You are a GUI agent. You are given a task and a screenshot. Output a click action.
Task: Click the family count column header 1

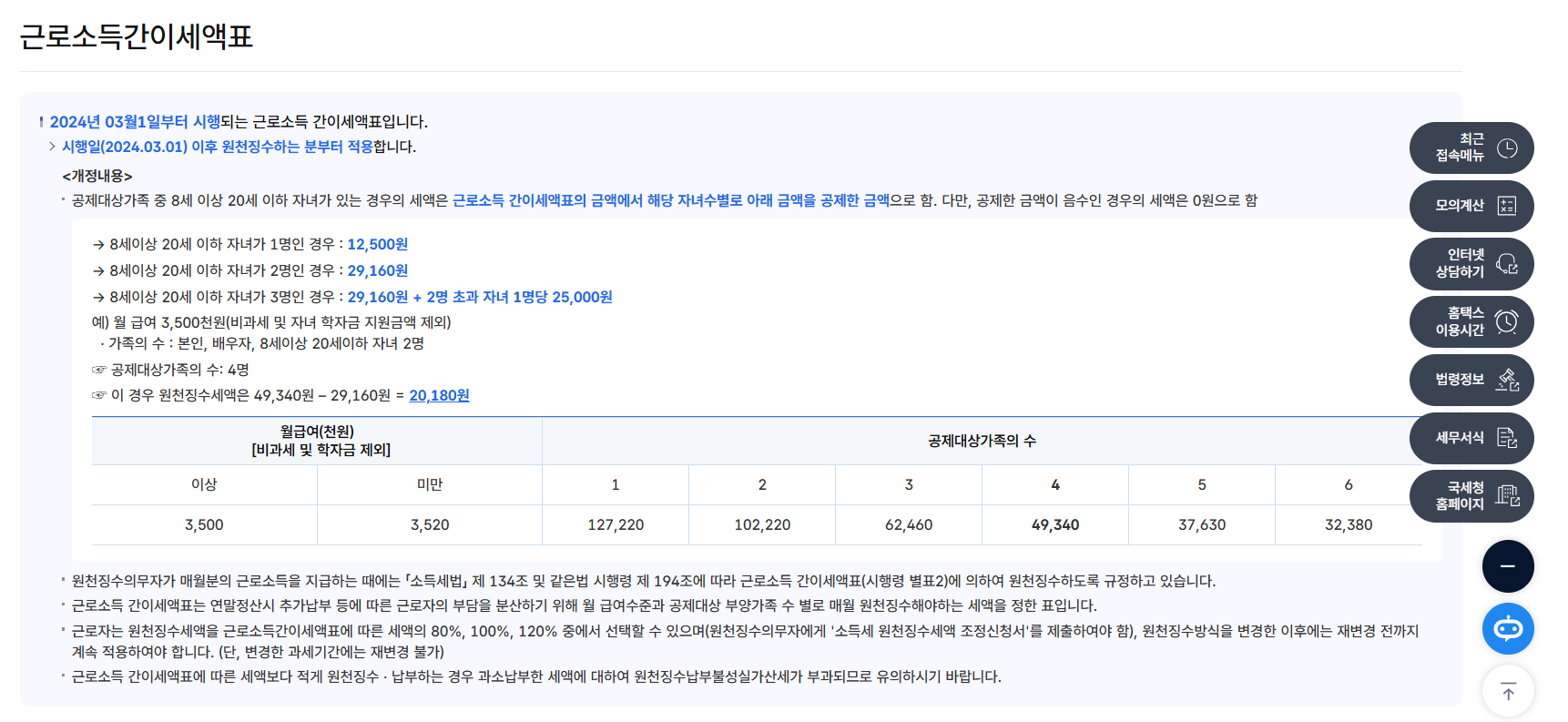coord(616,484)
